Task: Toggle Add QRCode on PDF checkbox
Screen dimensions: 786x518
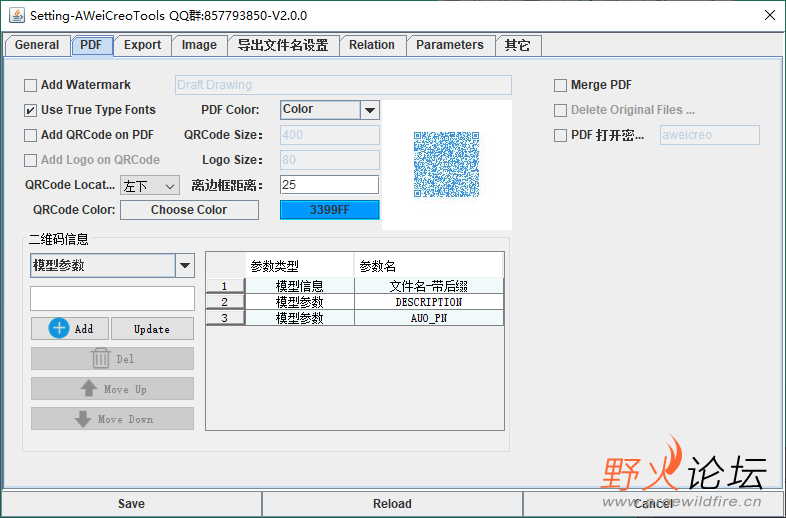Action: point(31,135)
